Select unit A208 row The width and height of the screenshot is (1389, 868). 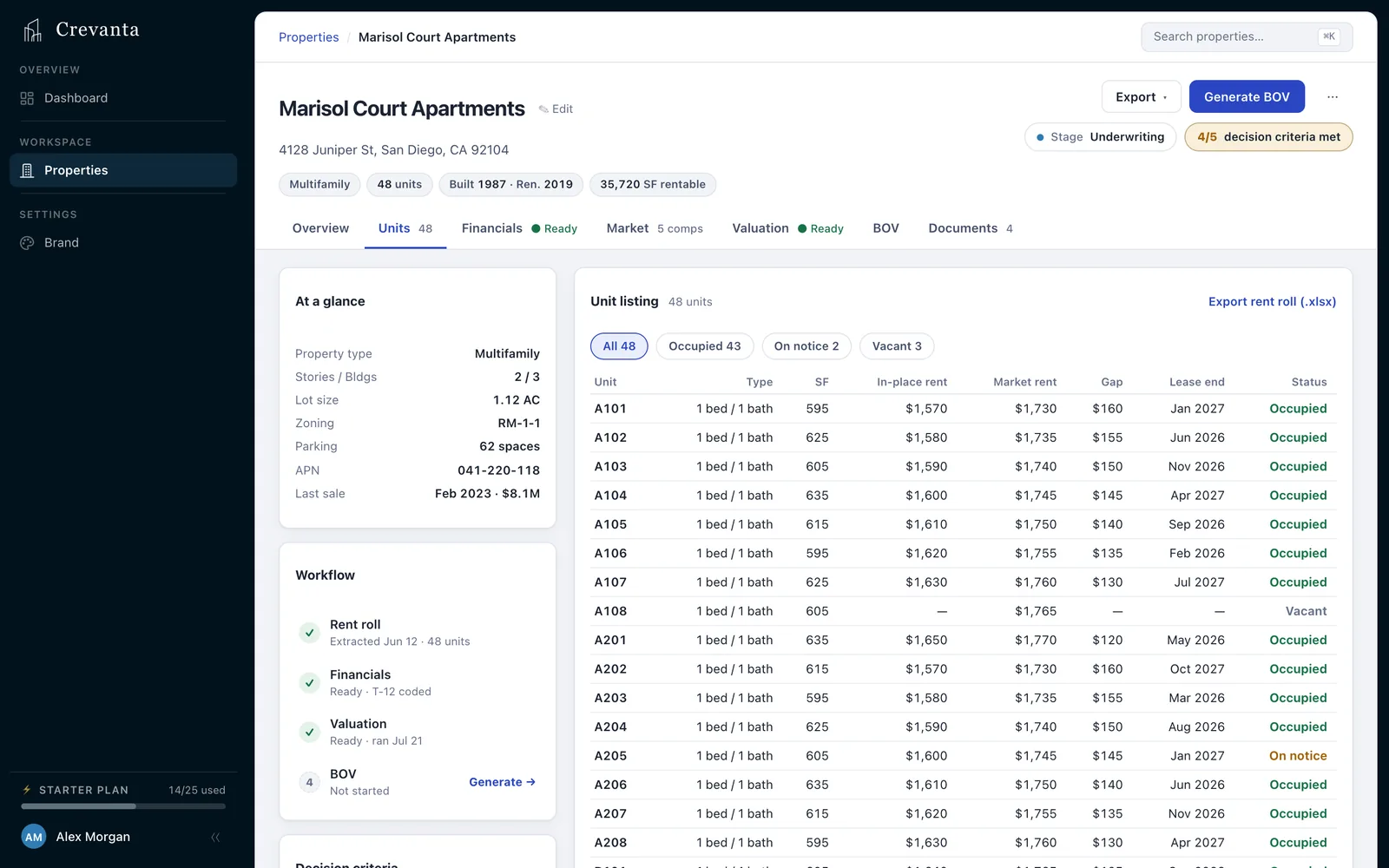[x=964, y=843]
